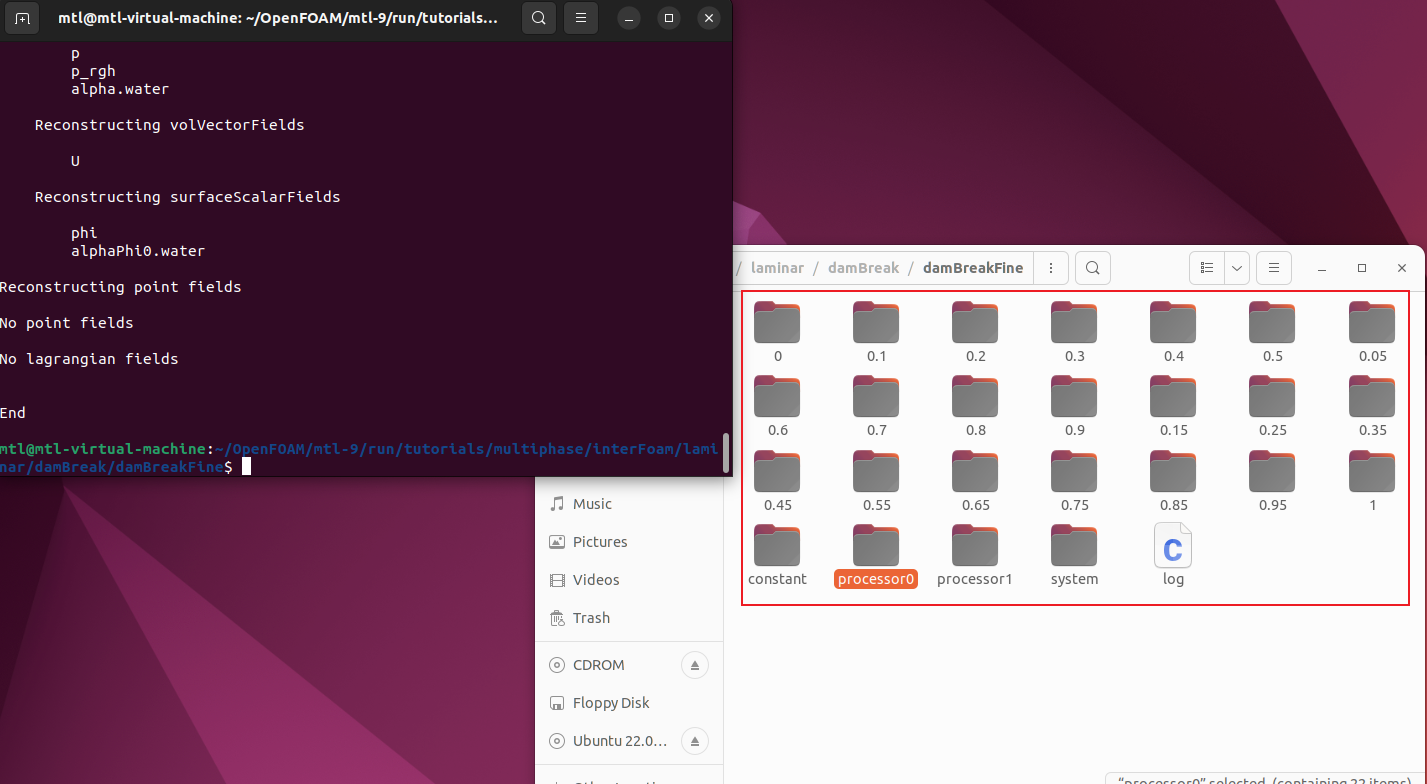The width and height of the screenshot is (1427, 784).
Task: Go to damBreak in the path bar
Action: (x=863, y=268)
